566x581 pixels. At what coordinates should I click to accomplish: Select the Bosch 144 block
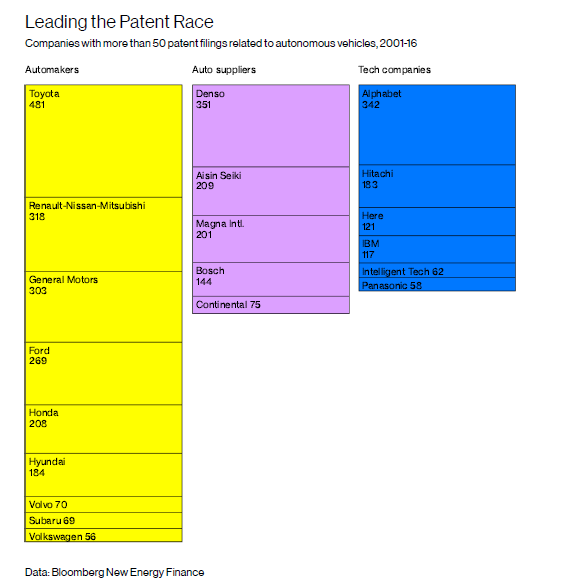(271, 279)
